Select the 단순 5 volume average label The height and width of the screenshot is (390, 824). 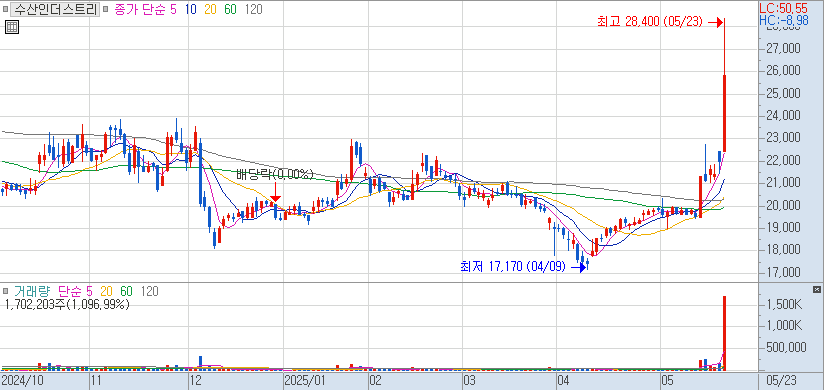[75, 291]
